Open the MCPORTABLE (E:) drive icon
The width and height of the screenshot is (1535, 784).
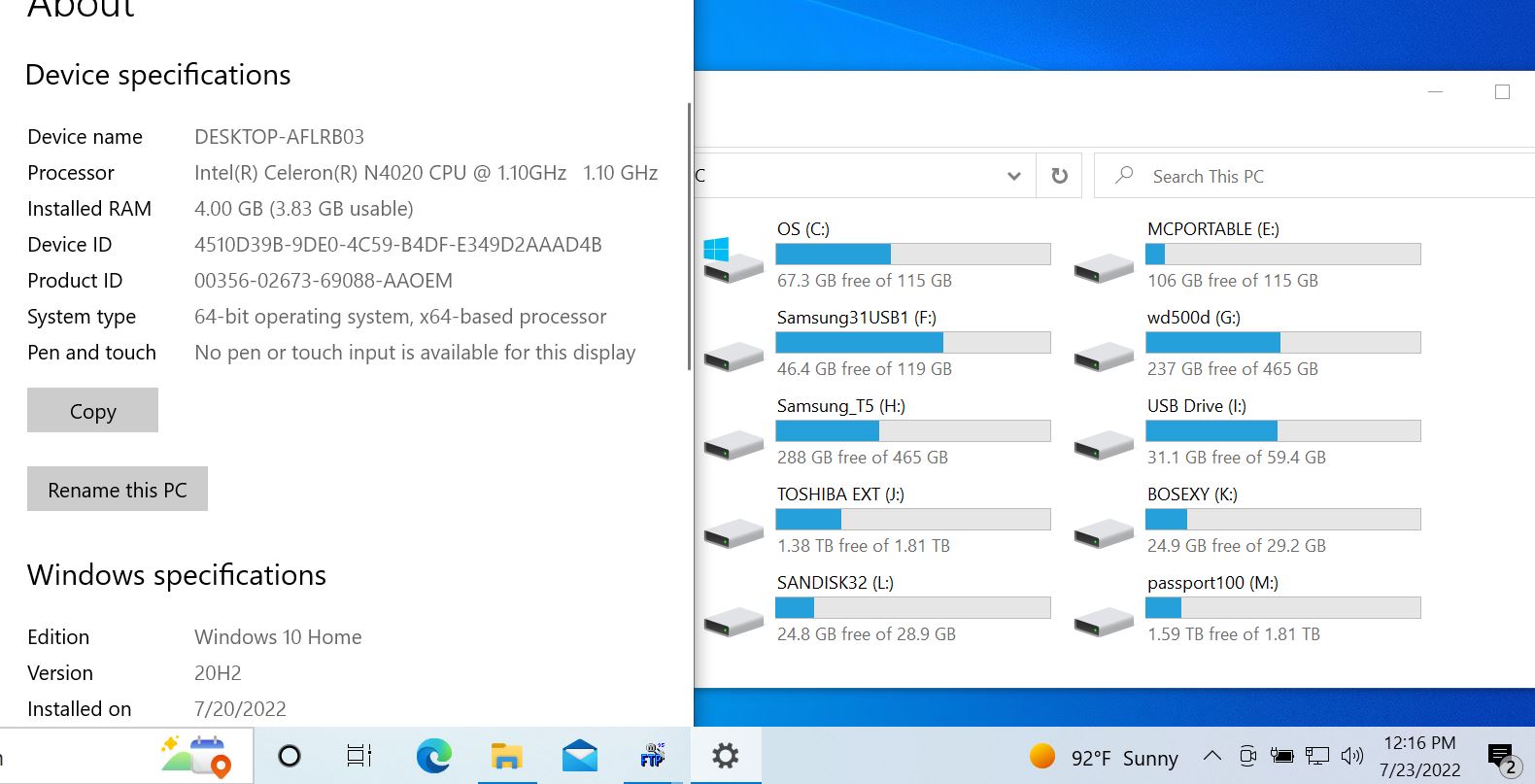click(x=1104, y=267)
